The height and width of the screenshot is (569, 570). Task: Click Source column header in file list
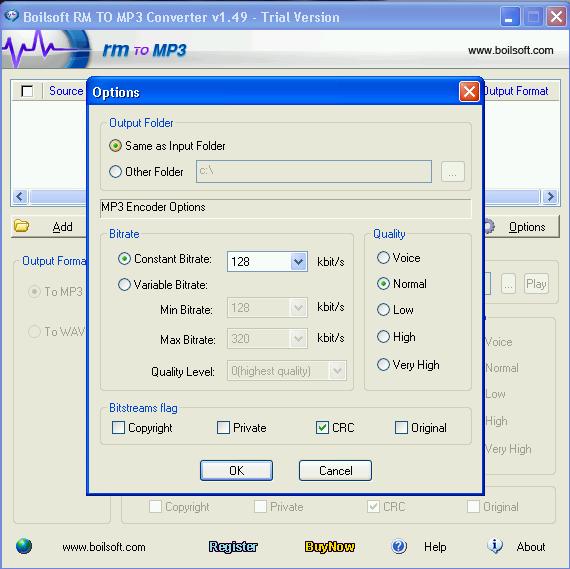[x=66, y=91]
